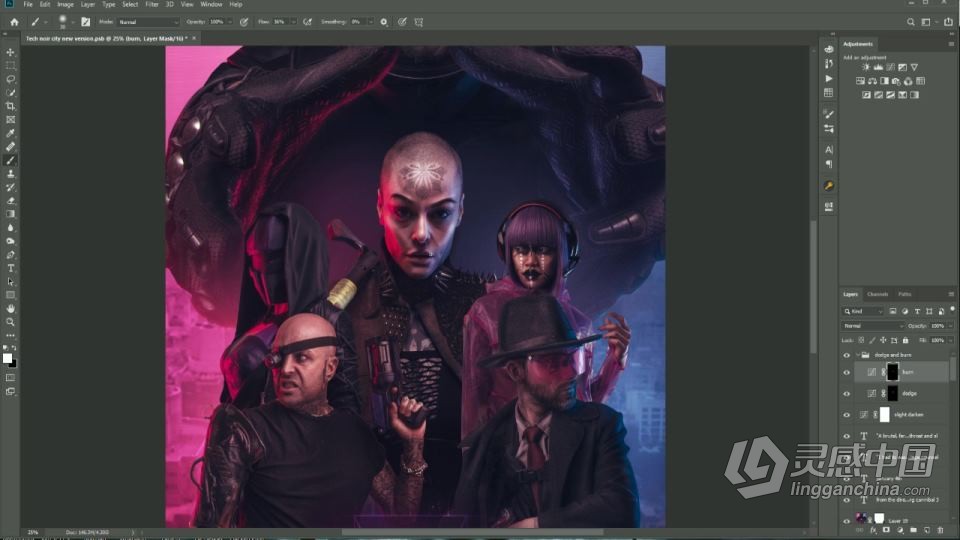Add a Brightness/Contrast adjustment
Image resolution: width=960 pixels, height=540 pixels.
click(x=866, y=67)
